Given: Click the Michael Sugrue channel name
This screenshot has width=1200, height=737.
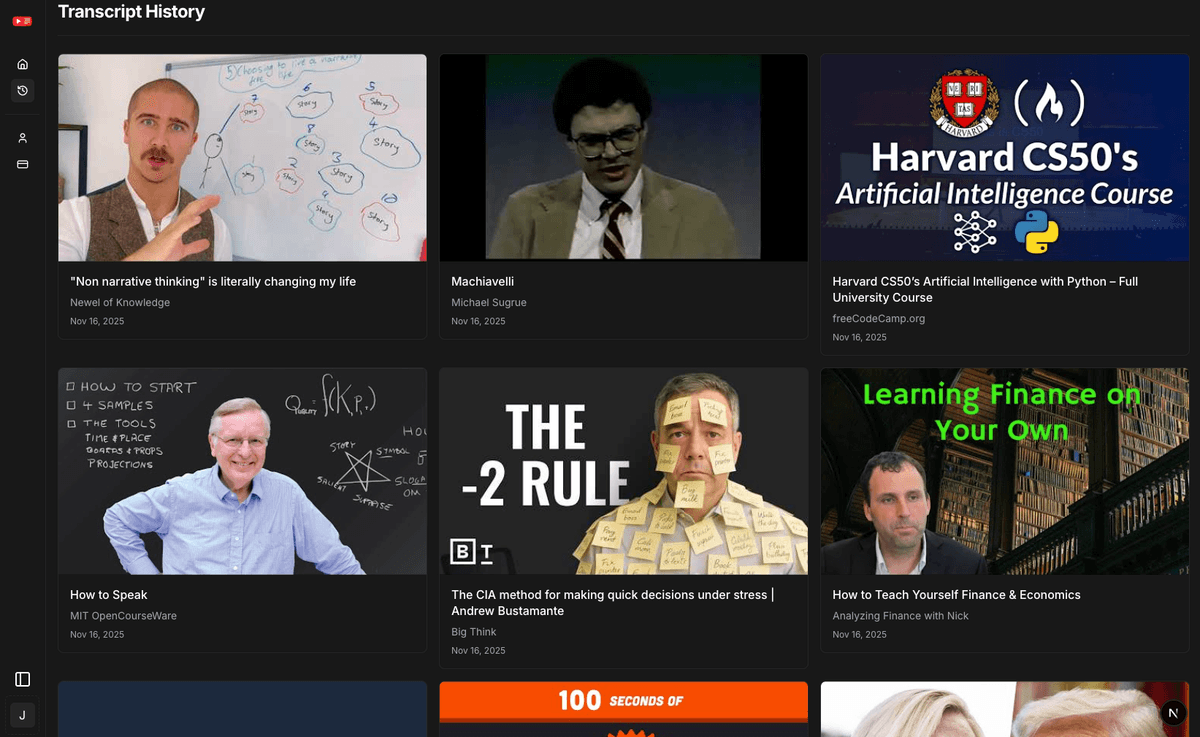Looking at the screenshot, I should click(x=489, y=302).
